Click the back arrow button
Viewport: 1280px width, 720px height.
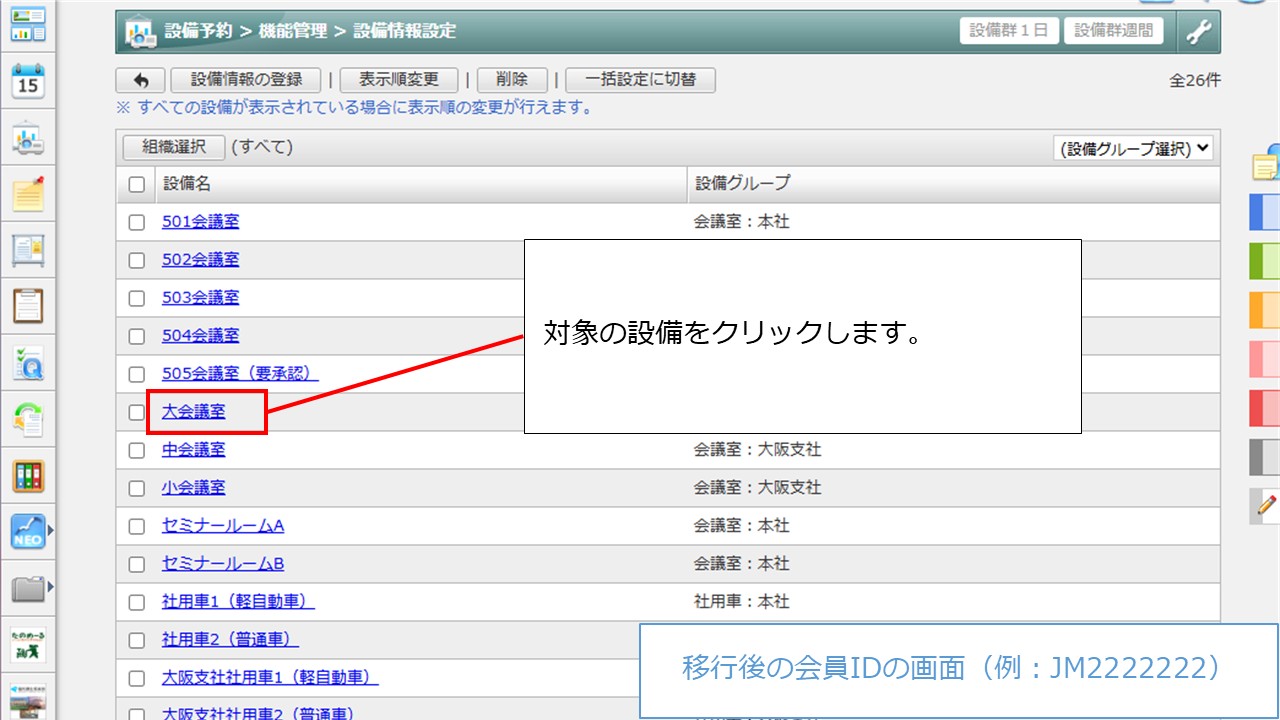tap(141, 80)
